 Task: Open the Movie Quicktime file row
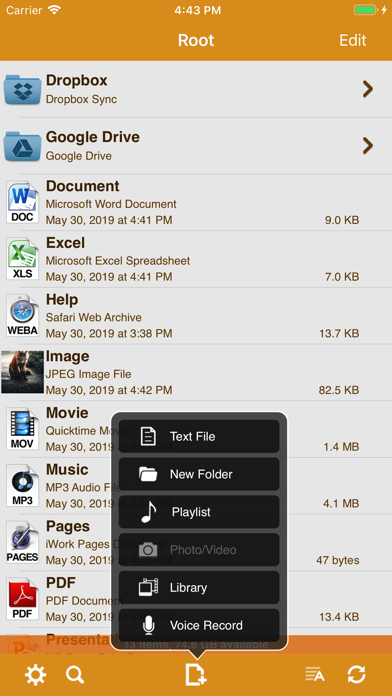196,429
